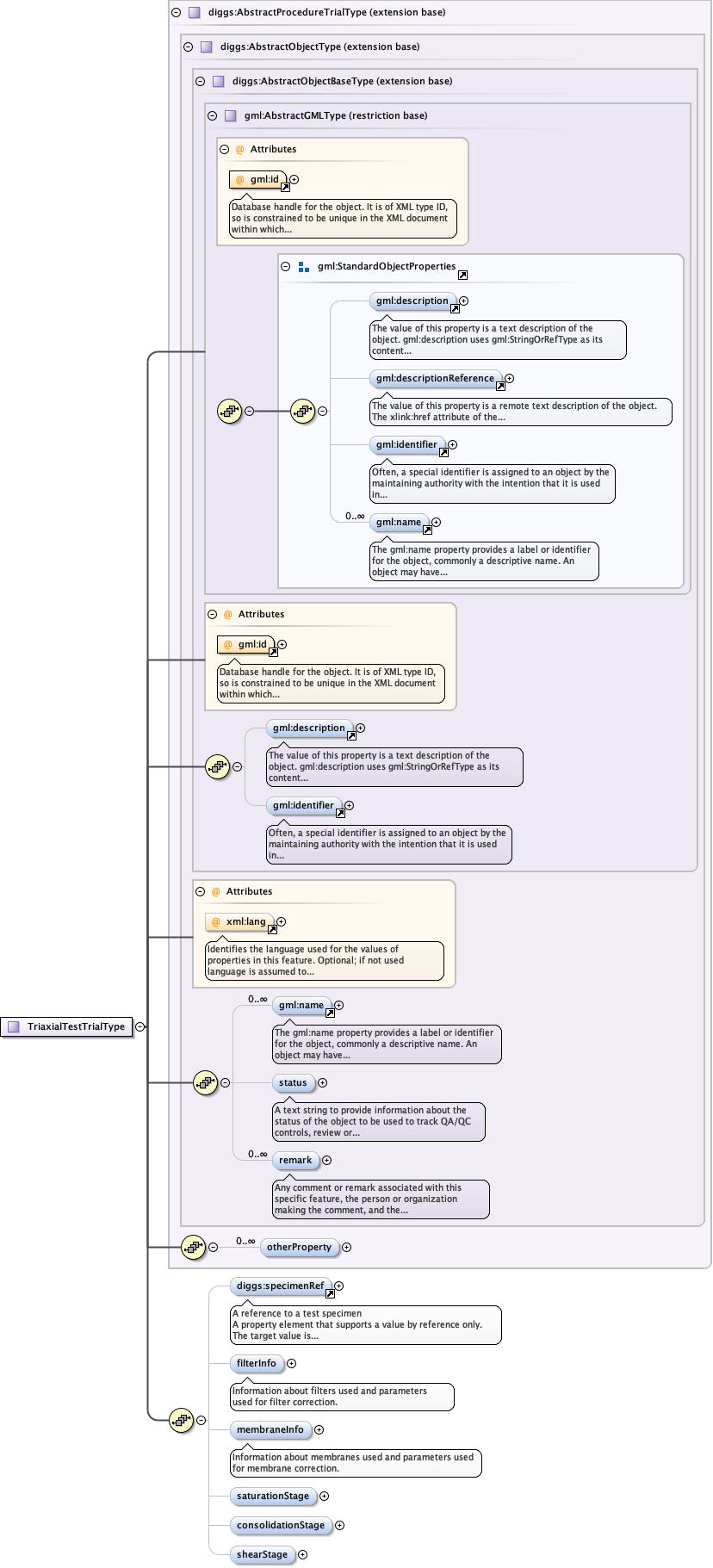Click the TriaxialTestTrialType purple type icon

(13, 1026)
